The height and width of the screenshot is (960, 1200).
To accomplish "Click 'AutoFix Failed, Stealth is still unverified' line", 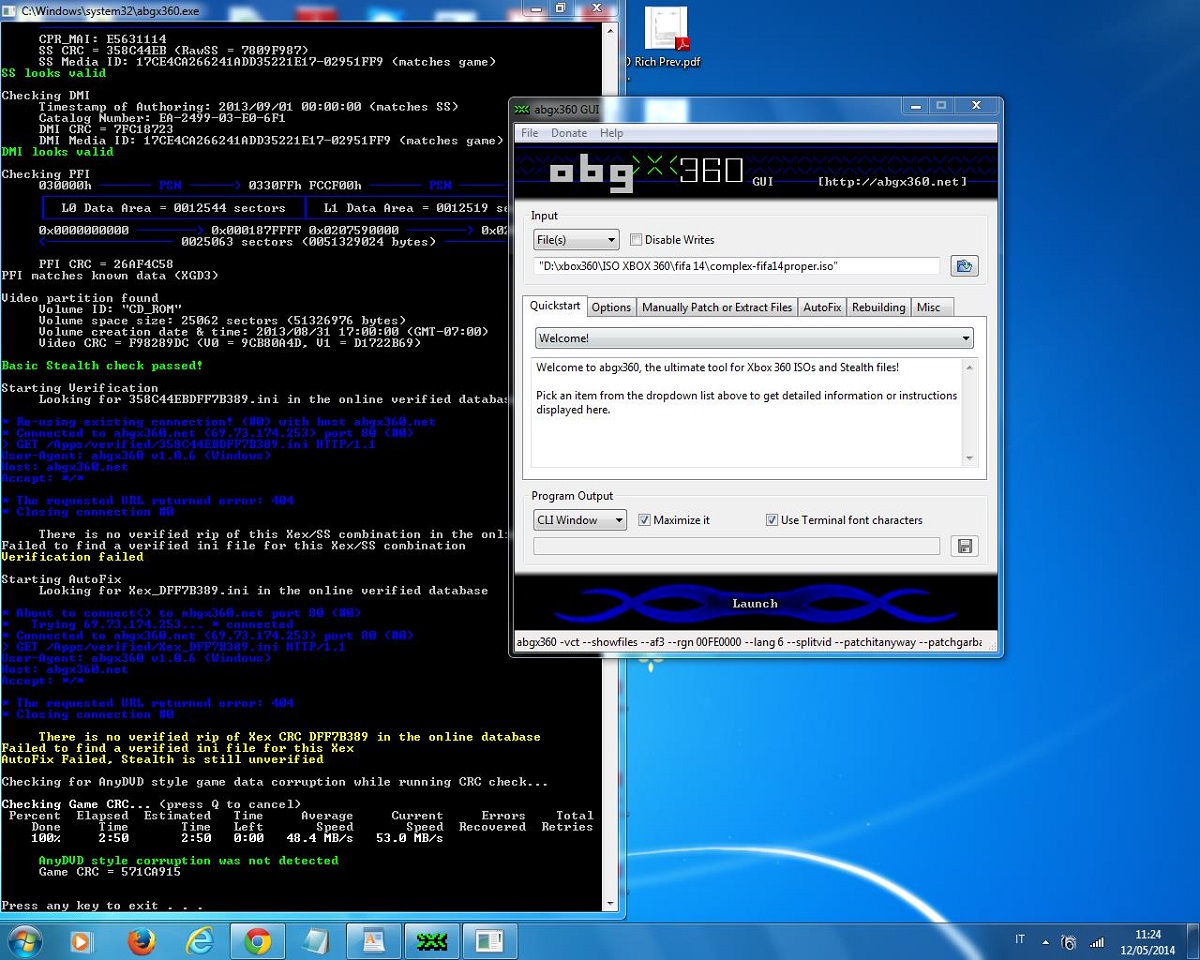I will [x=162, y=759].
